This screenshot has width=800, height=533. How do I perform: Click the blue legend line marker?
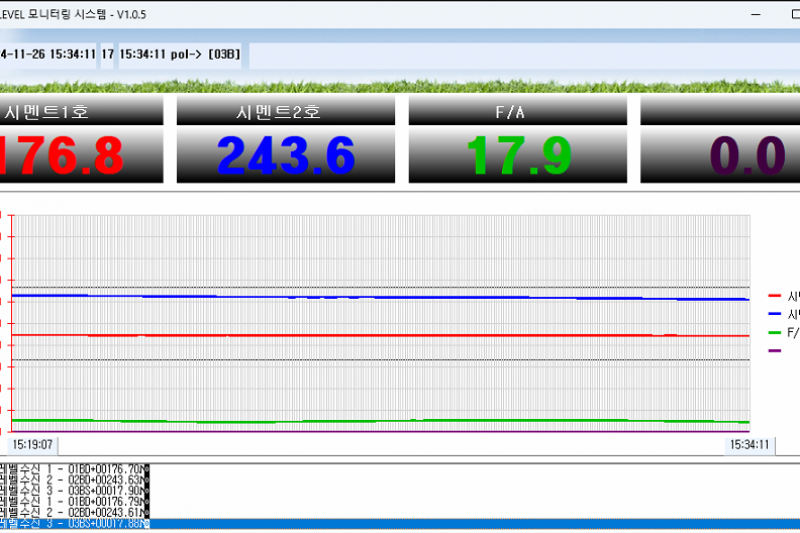point(774,314)
